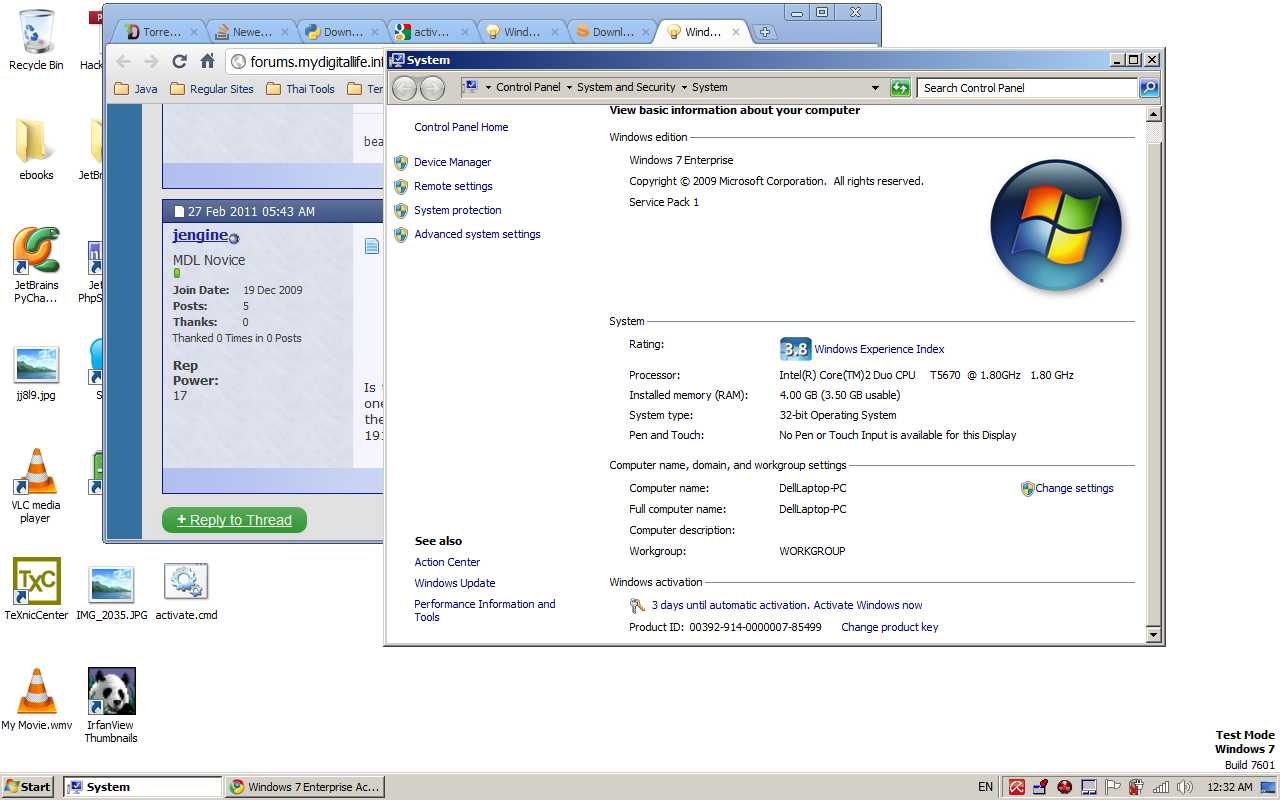Expand the breadcrumb root arrow before Control Panel
The image size is (1280, 800).
tap(488, 88)
